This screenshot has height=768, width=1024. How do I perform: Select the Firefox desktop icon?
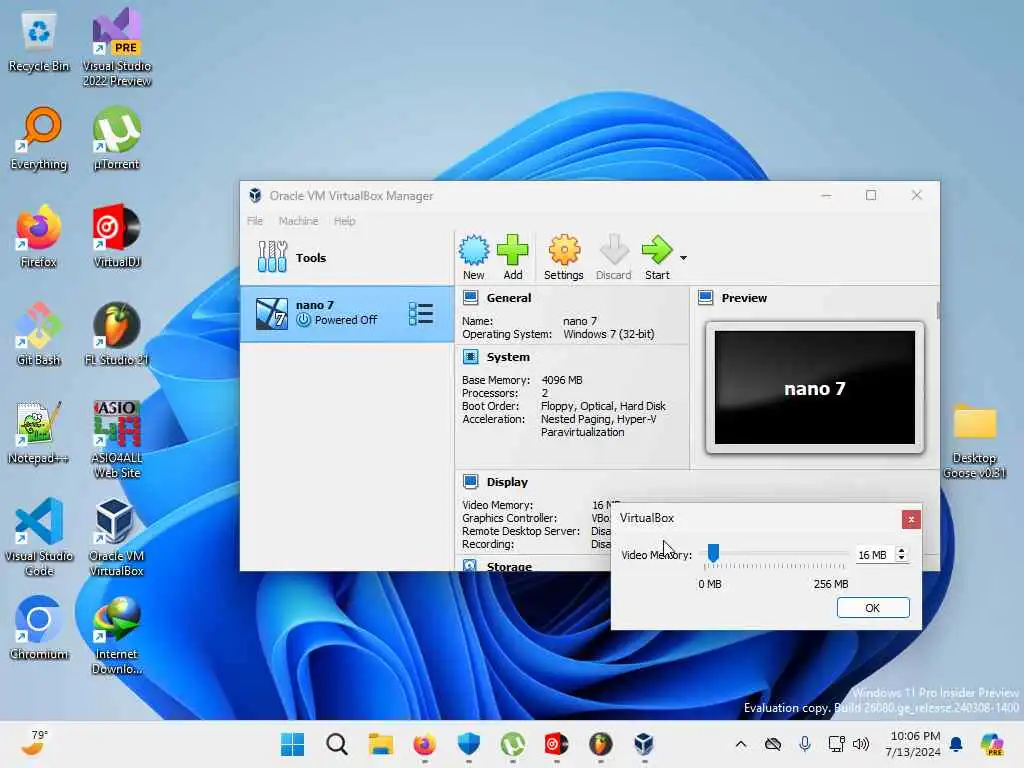(39, 236)
